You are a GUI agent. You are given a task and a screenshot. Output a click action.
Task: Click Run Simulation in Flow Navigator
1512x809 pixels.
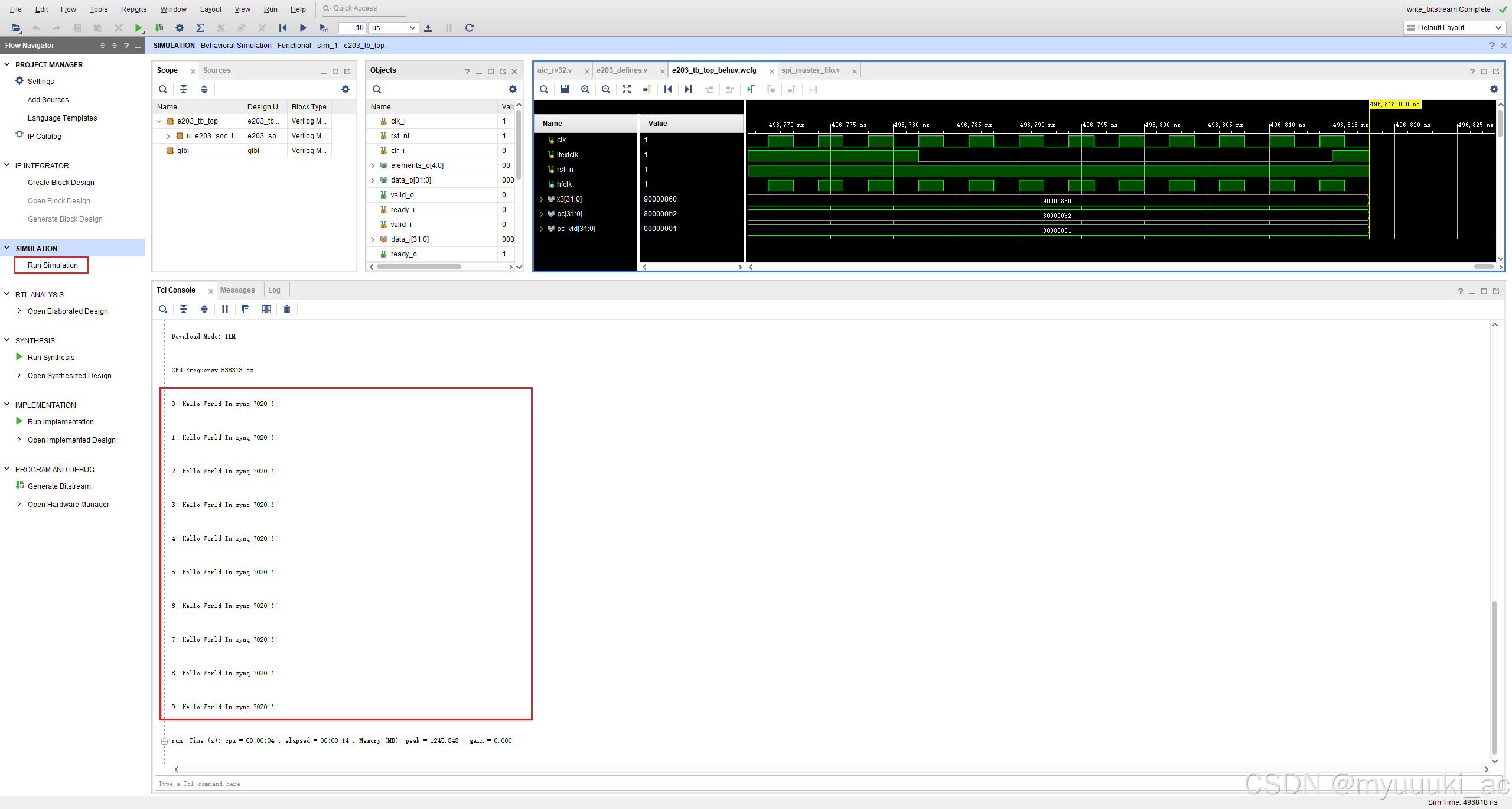point(53,265)
